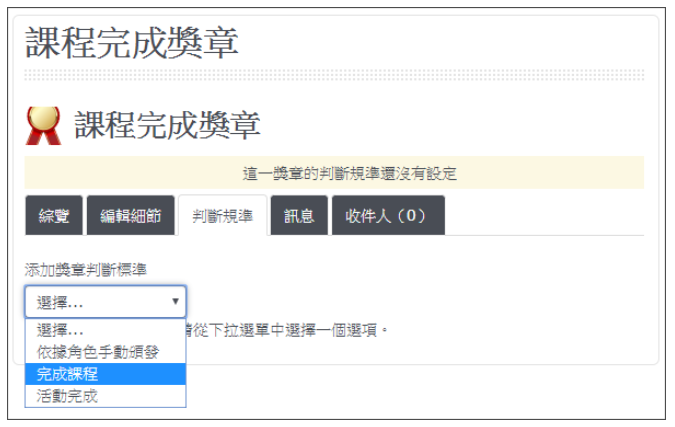This screenshot has width=675, height=427.
Task: Select the 判斷規準 tab
Action: tap(222, 216)
